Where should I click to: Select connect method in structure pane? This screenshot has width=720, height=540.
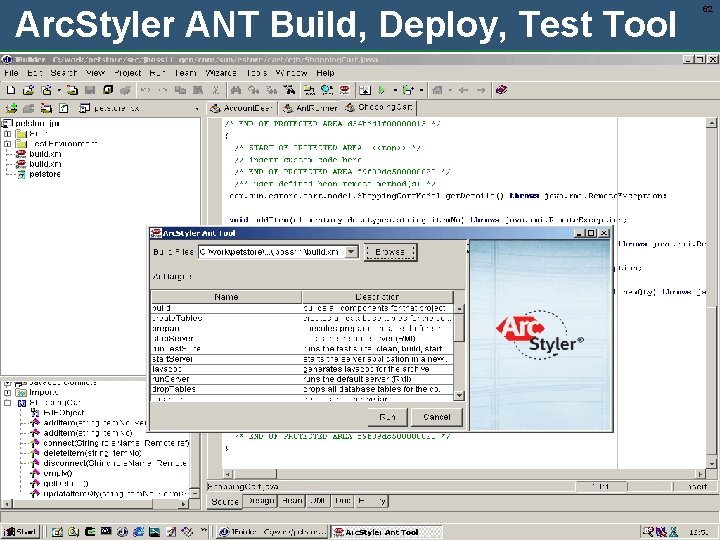109,443
